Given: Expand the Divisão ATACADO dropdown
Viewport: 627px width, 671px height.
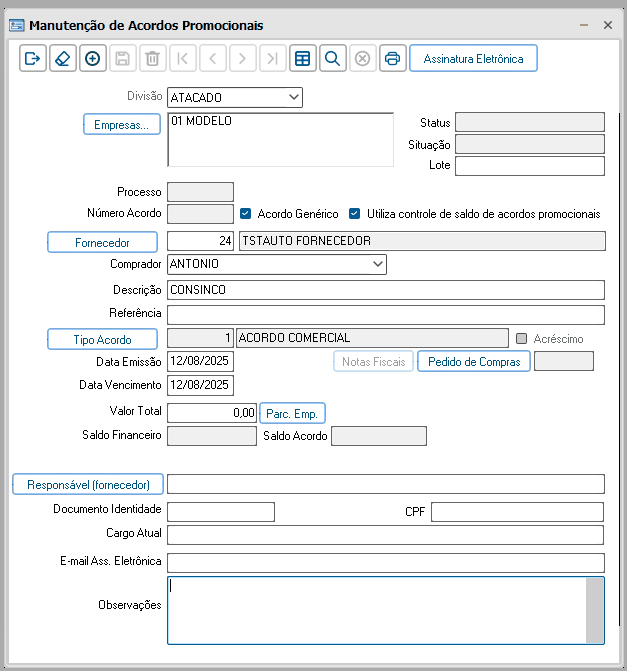Looking at the screenshot, I should (x=294, y=97).
